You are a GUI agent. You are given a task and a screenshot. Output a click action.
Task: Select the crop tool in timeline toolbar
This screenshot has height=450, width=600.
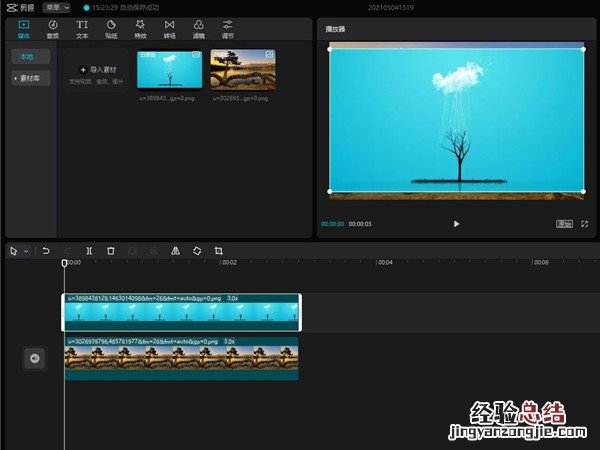click(219, 251)
